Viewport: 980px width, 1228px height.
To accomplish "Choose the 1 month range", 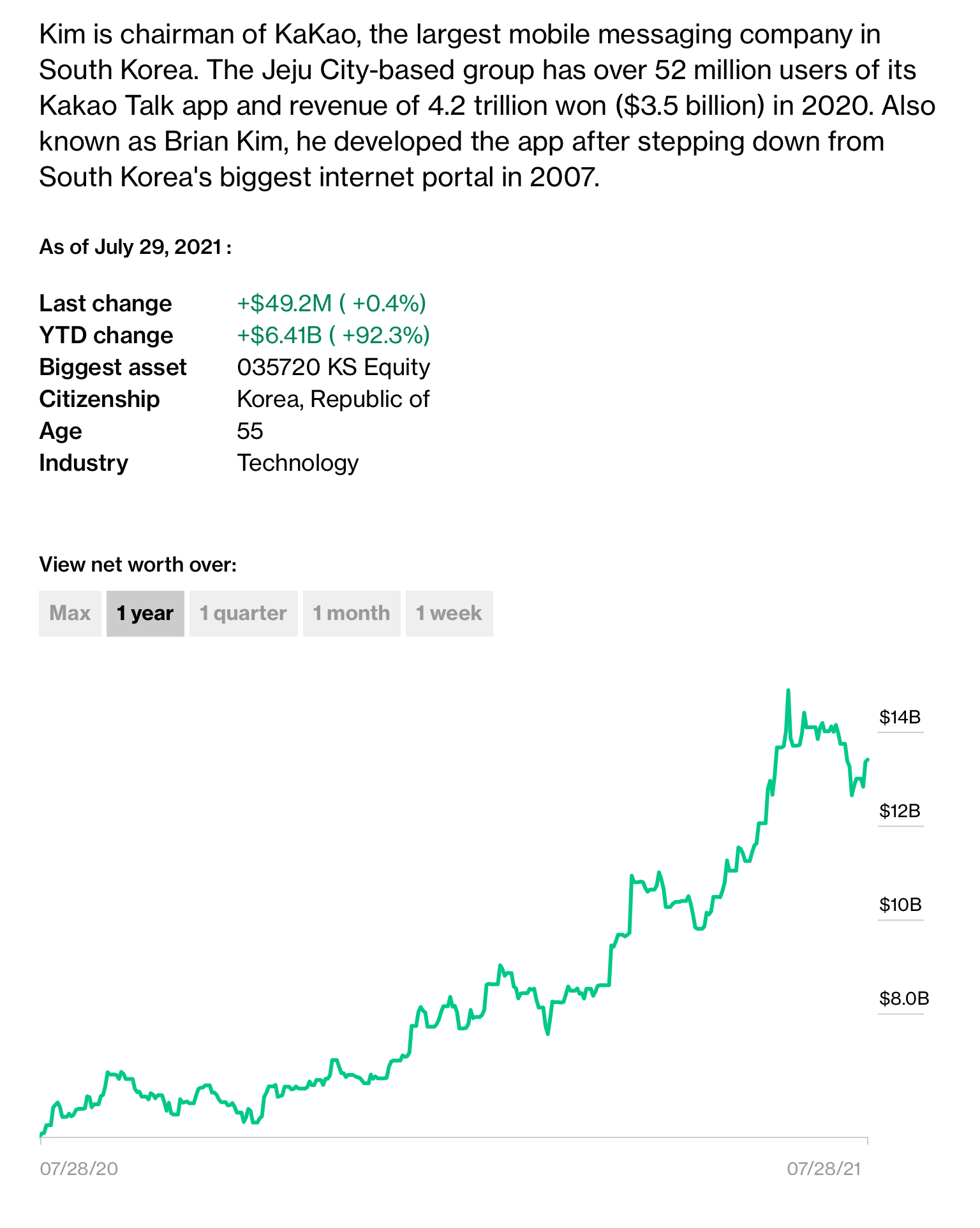I will [352, 613].
